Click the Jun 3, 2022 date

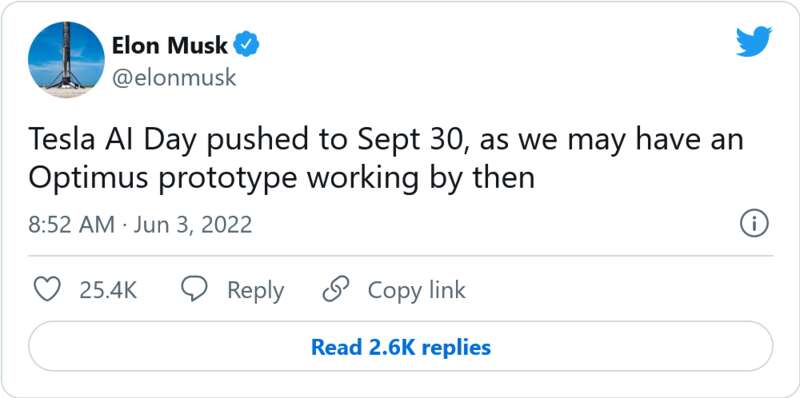point(193,225)
